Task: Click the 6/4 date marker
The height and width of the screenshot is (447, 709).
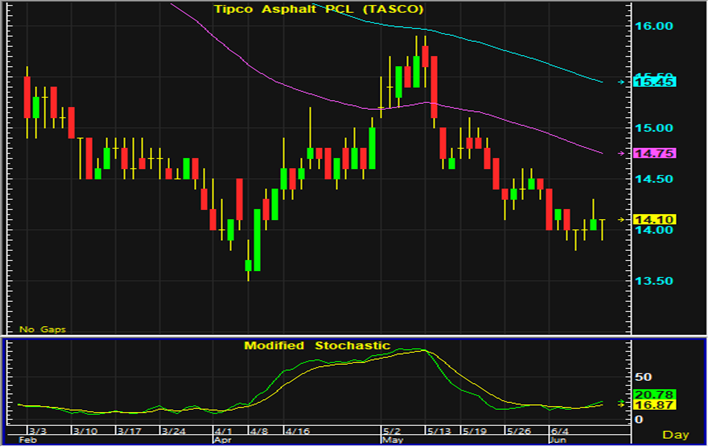Action: 560,431
